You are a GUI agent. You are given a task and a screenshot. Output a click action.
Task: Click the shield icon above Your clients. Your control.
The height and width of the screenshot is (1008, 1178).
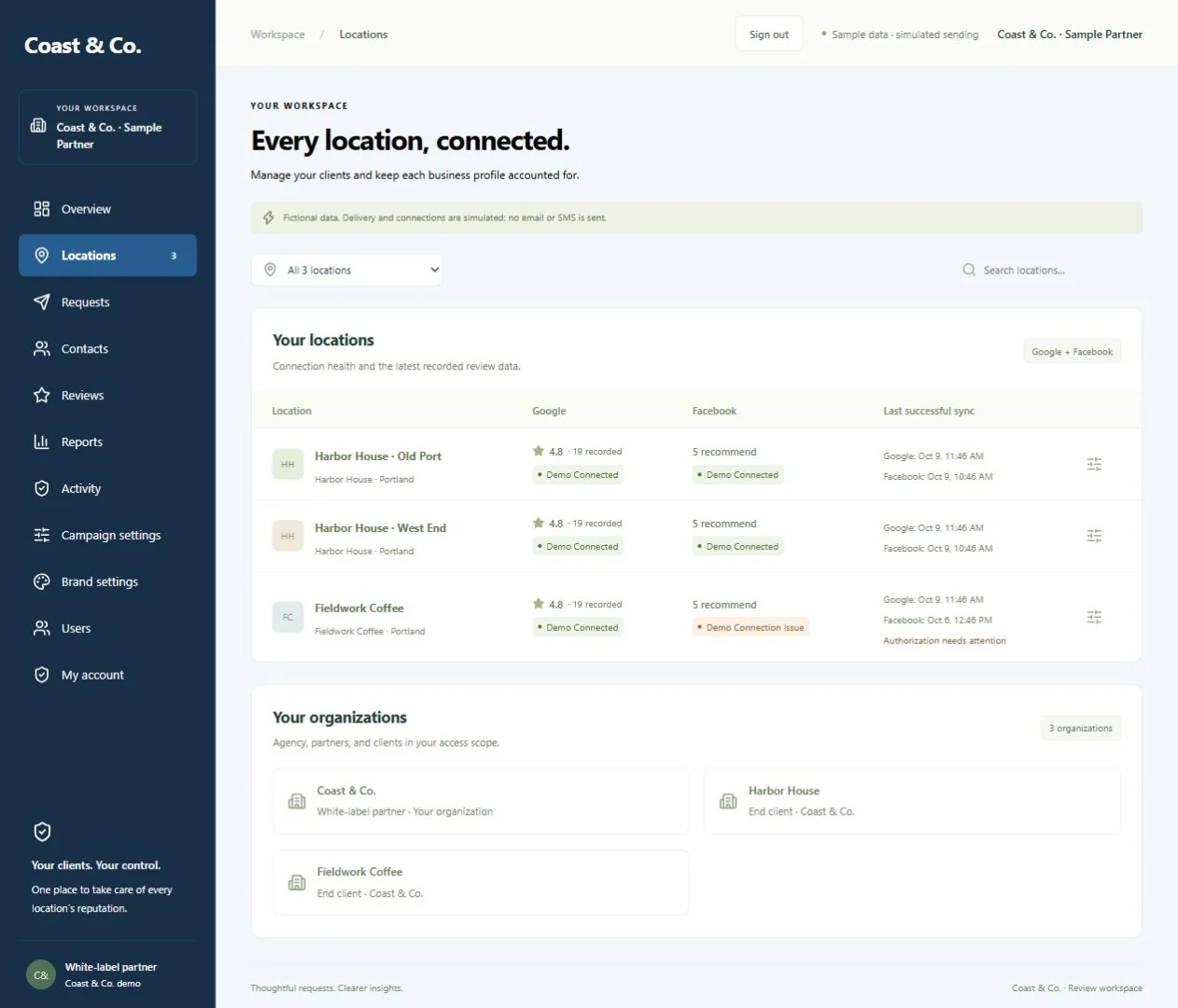[x=42, y=833]
